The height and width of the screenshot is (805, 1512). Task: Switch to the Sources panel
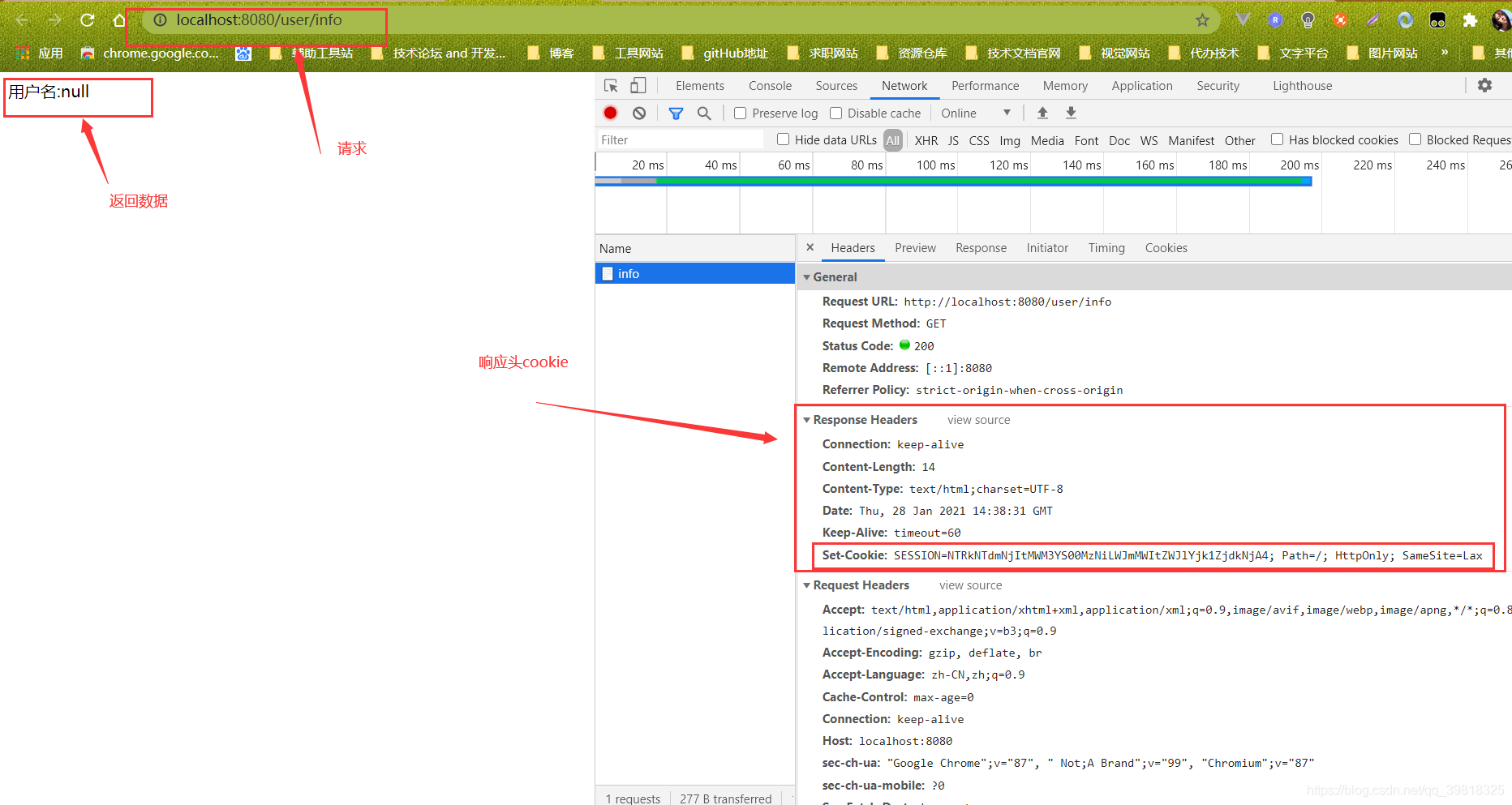pos(836,85)
